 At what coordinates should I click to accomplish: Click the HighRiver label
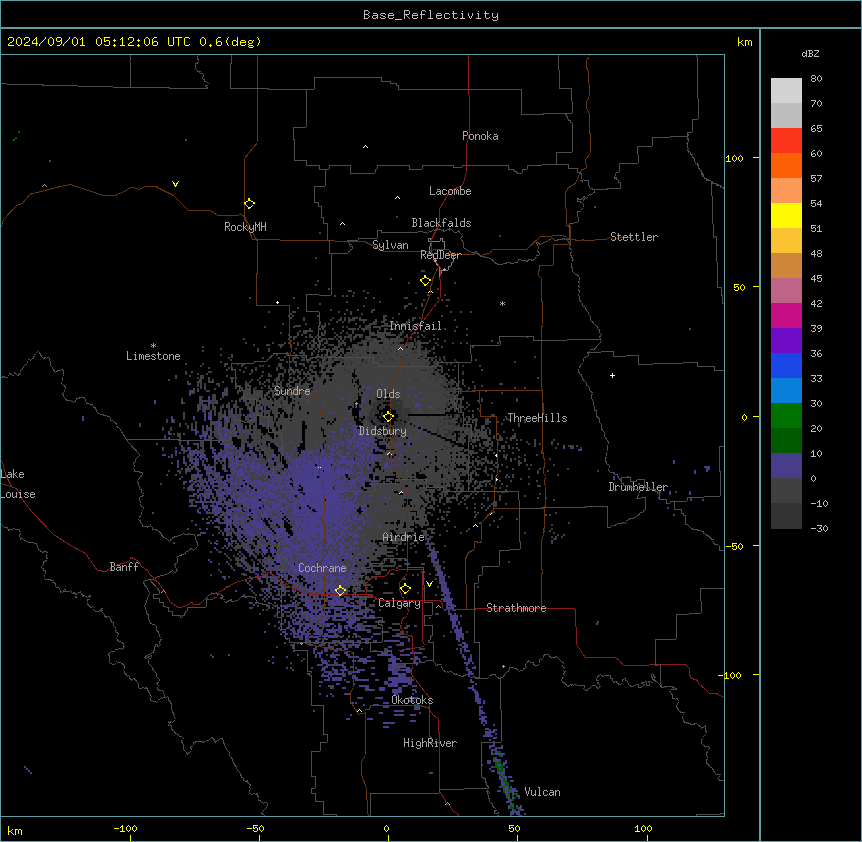tap(430, 743)
